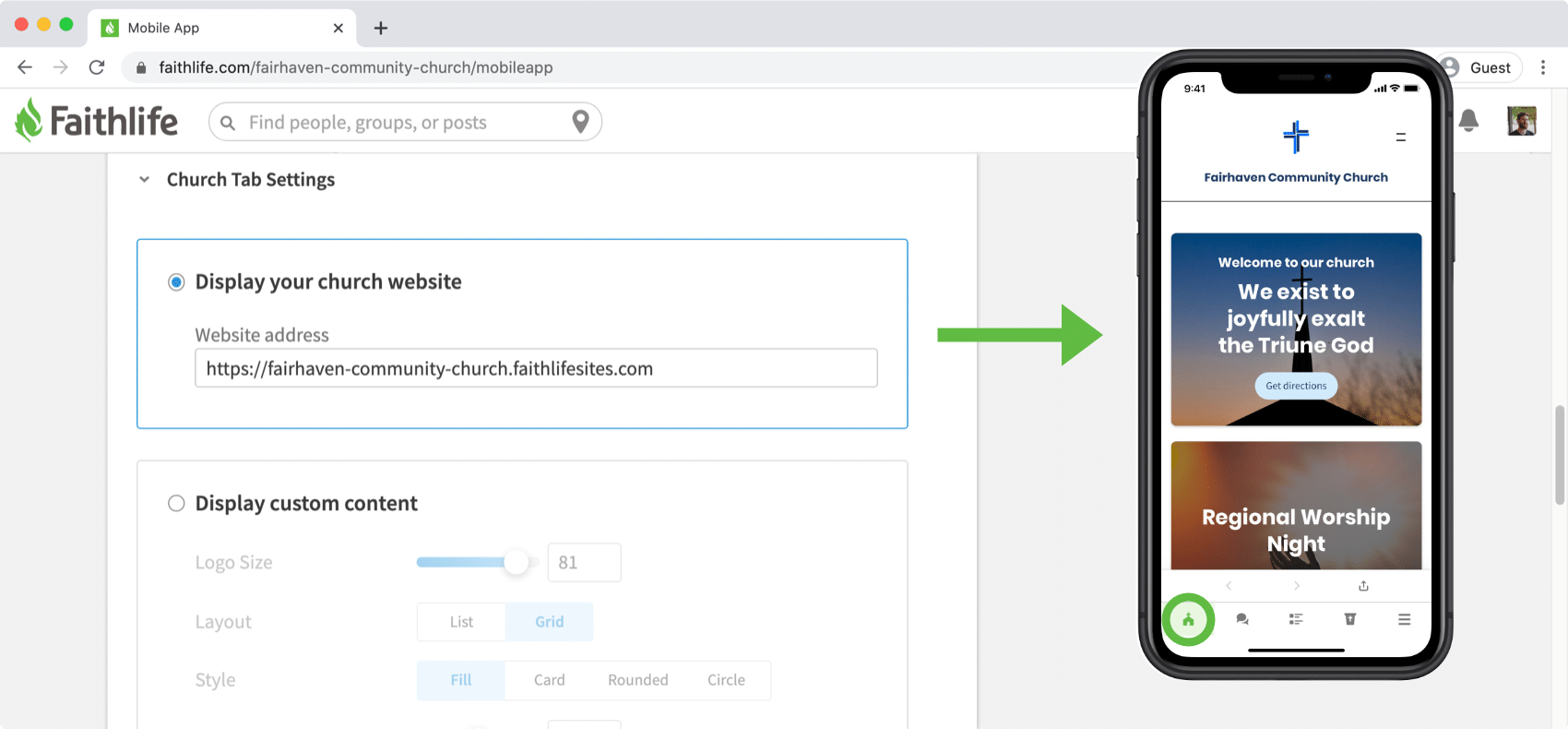
Task: Tap the back chevron in phone preview
Action: 1229,586
